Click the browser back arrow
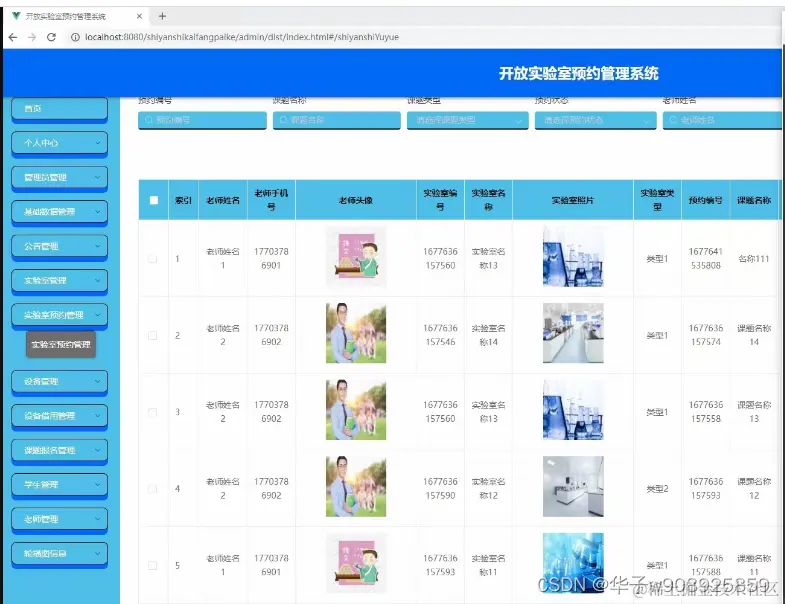785x604 pixels. [x=13, y=37]
